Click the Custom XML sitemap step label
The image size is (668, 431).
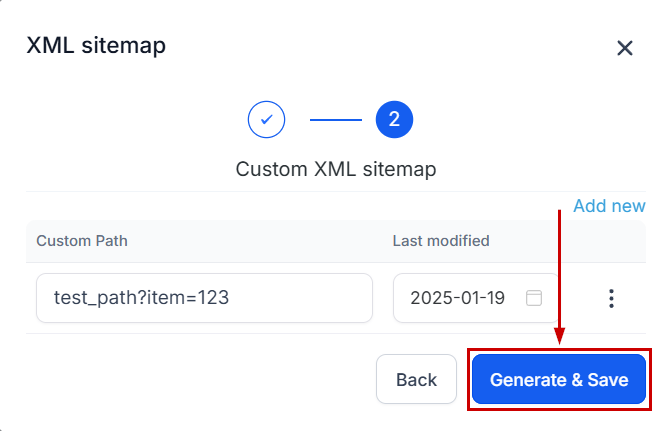pyautogui.click(x=336, y=169)
